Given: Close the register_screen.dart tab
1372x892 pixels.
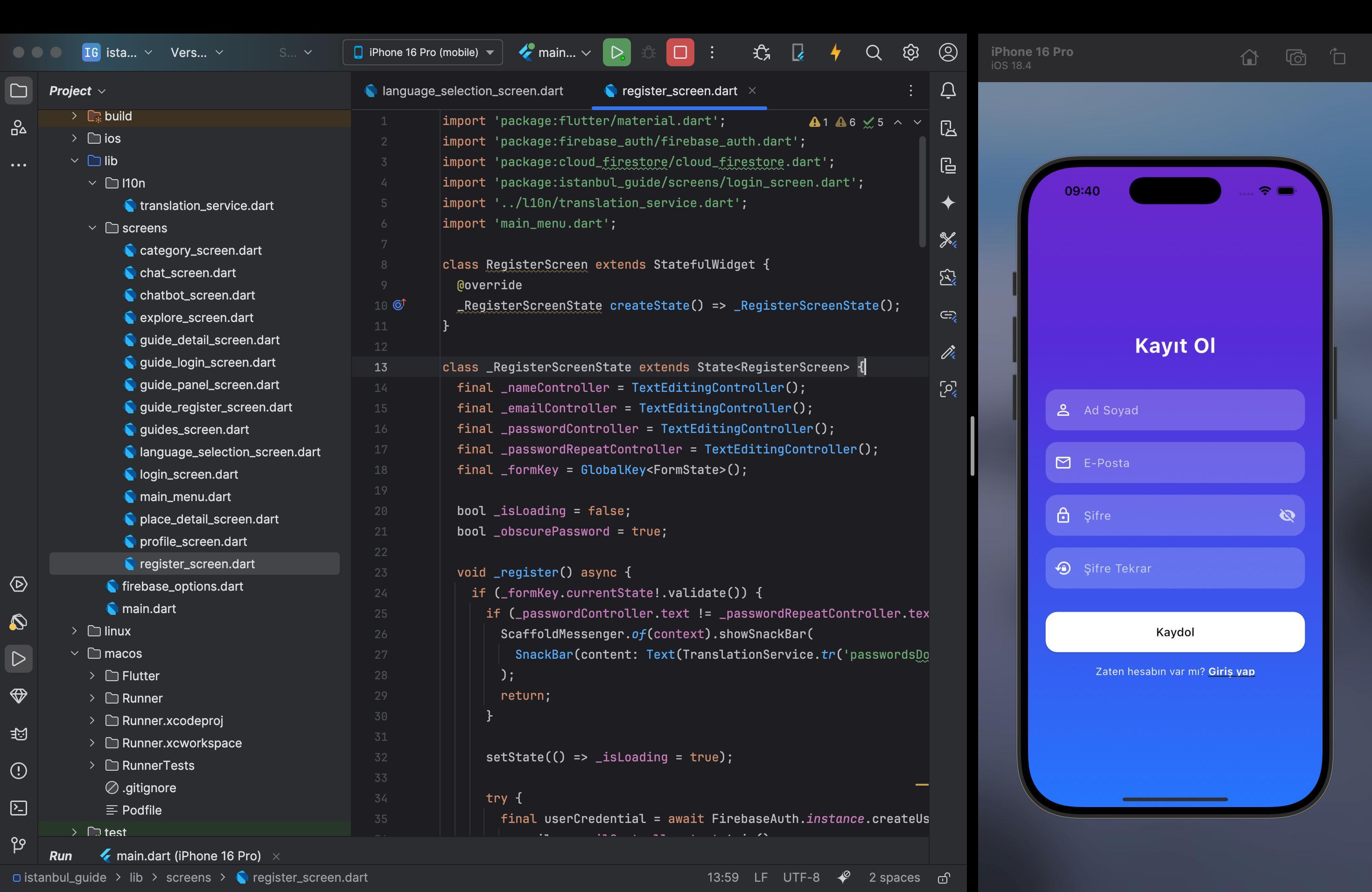Looking at the screenshot, I should point(752,91).
